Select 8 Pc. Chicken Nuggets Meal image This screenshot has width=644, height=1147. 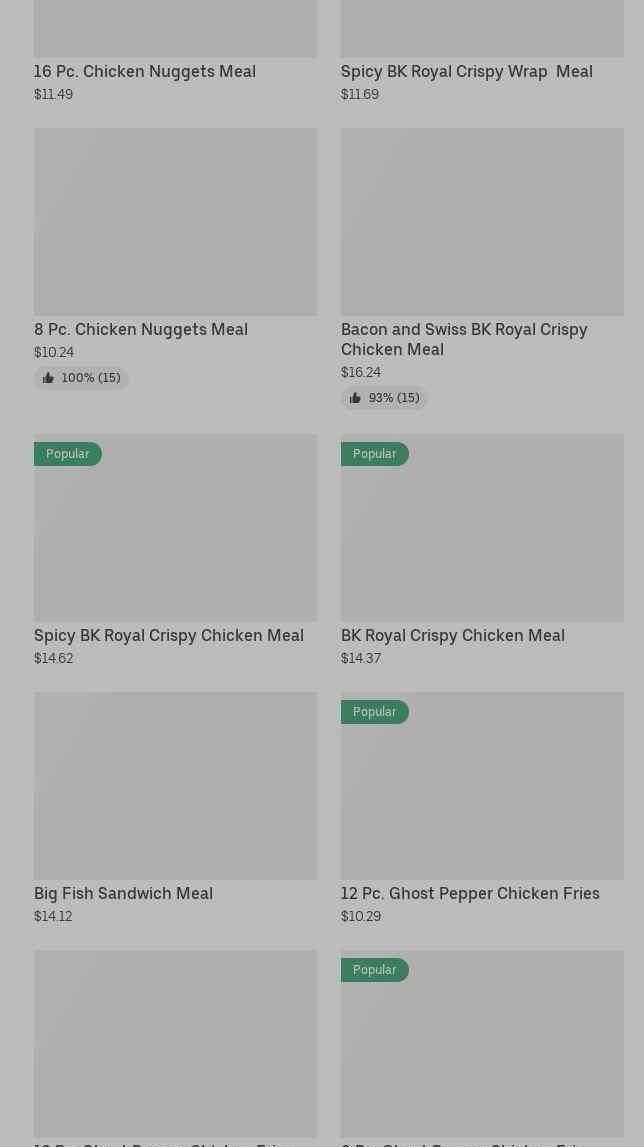tap(175, 221)
